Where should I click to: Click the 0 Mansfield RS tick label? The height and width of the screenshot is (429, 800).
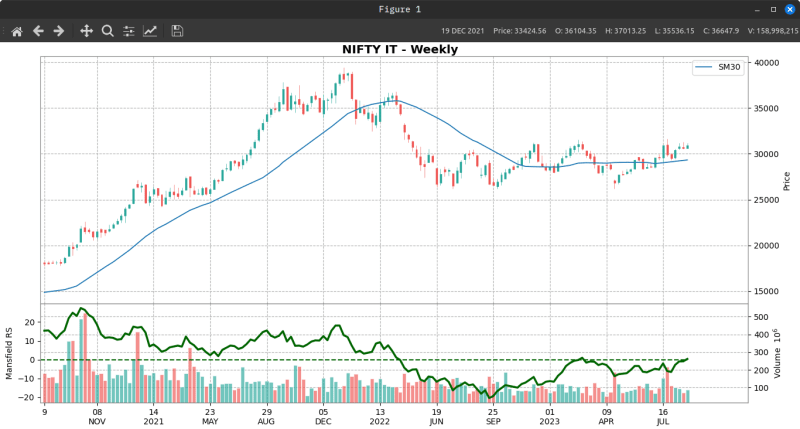[x=32, y=360]
